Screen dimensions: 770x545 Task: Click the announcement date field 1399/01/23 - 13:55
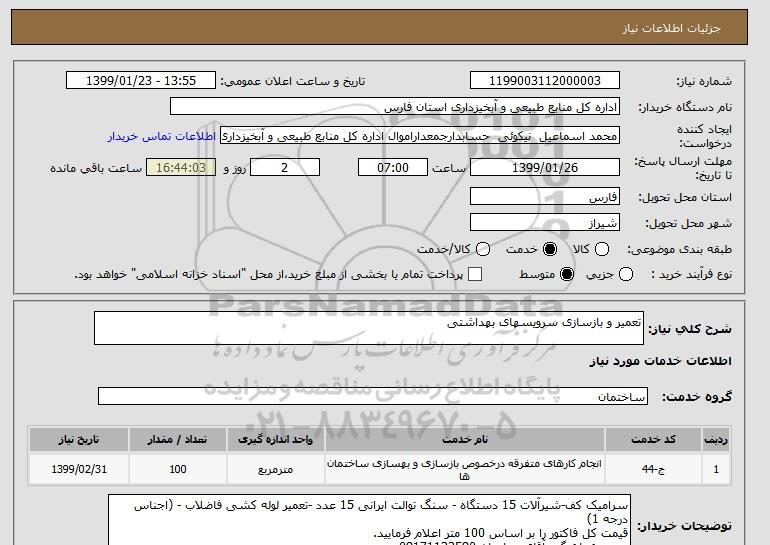pyautogui.click(x=141, y=81)
